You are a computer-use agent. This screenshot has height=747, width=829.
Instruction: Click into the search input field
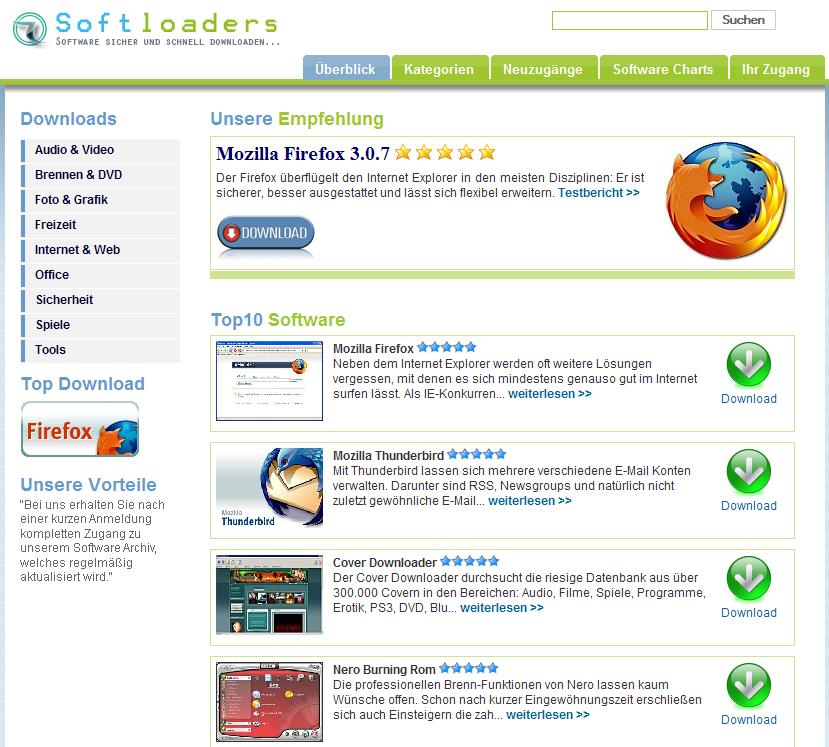[630, 21]
